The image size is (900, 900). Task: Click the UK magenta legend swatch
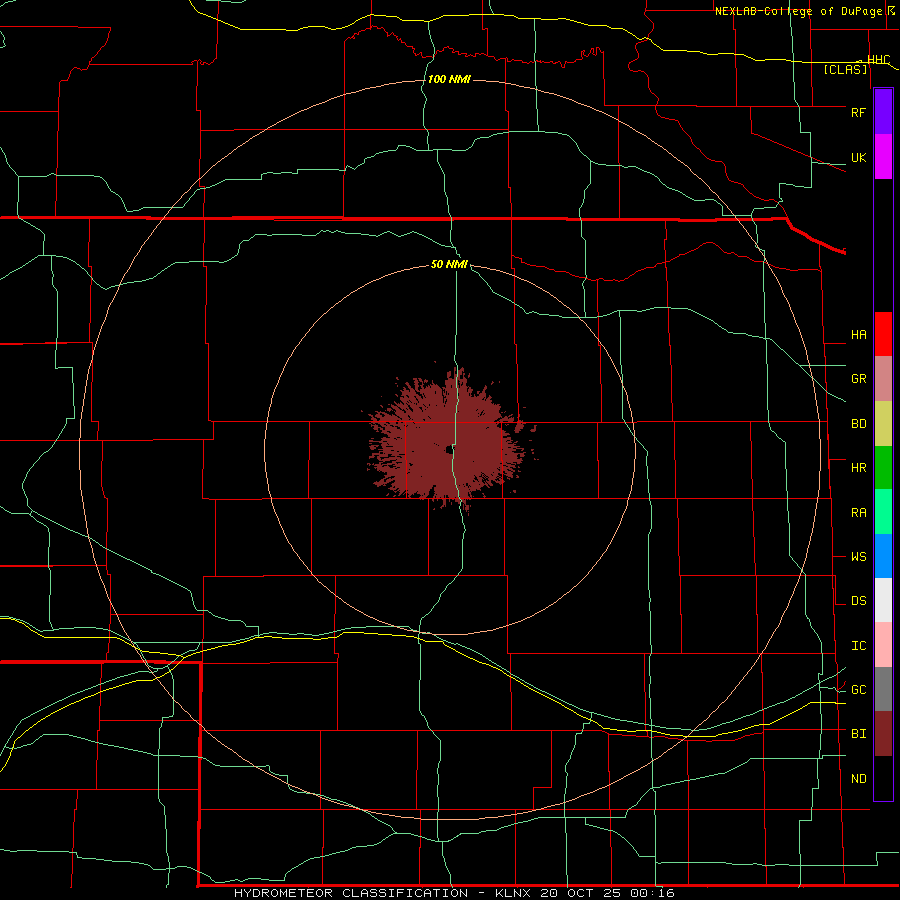click(883, 157)
